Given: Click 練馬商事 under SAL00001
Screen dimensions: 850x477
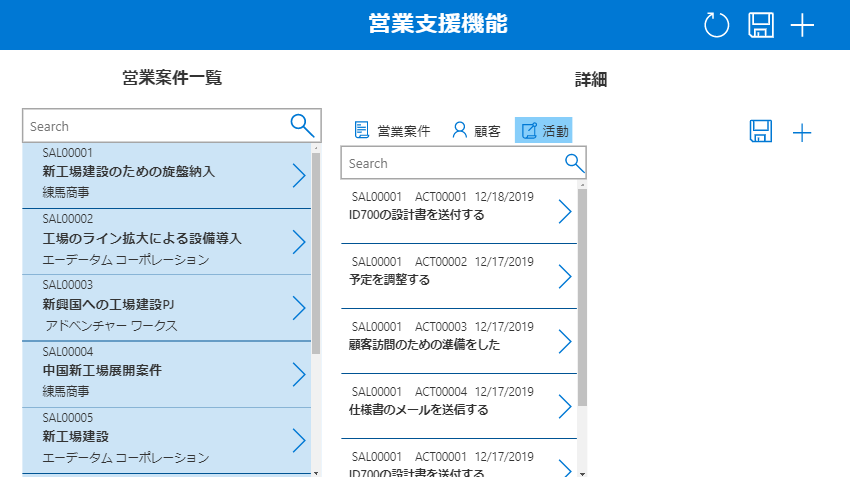Looking at the screenshot, I should 66,192.
